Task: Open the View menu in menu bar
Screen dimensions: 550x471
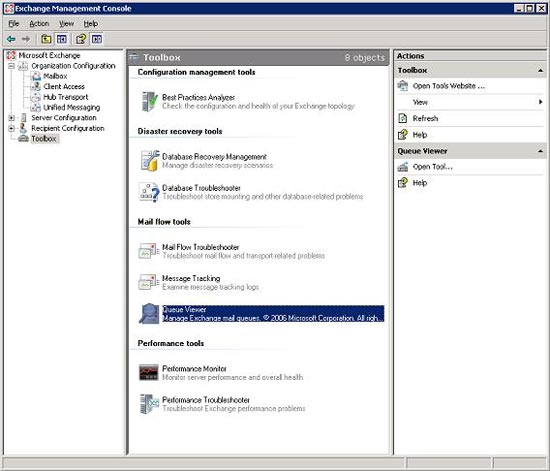Action: (x=66, y=24)
